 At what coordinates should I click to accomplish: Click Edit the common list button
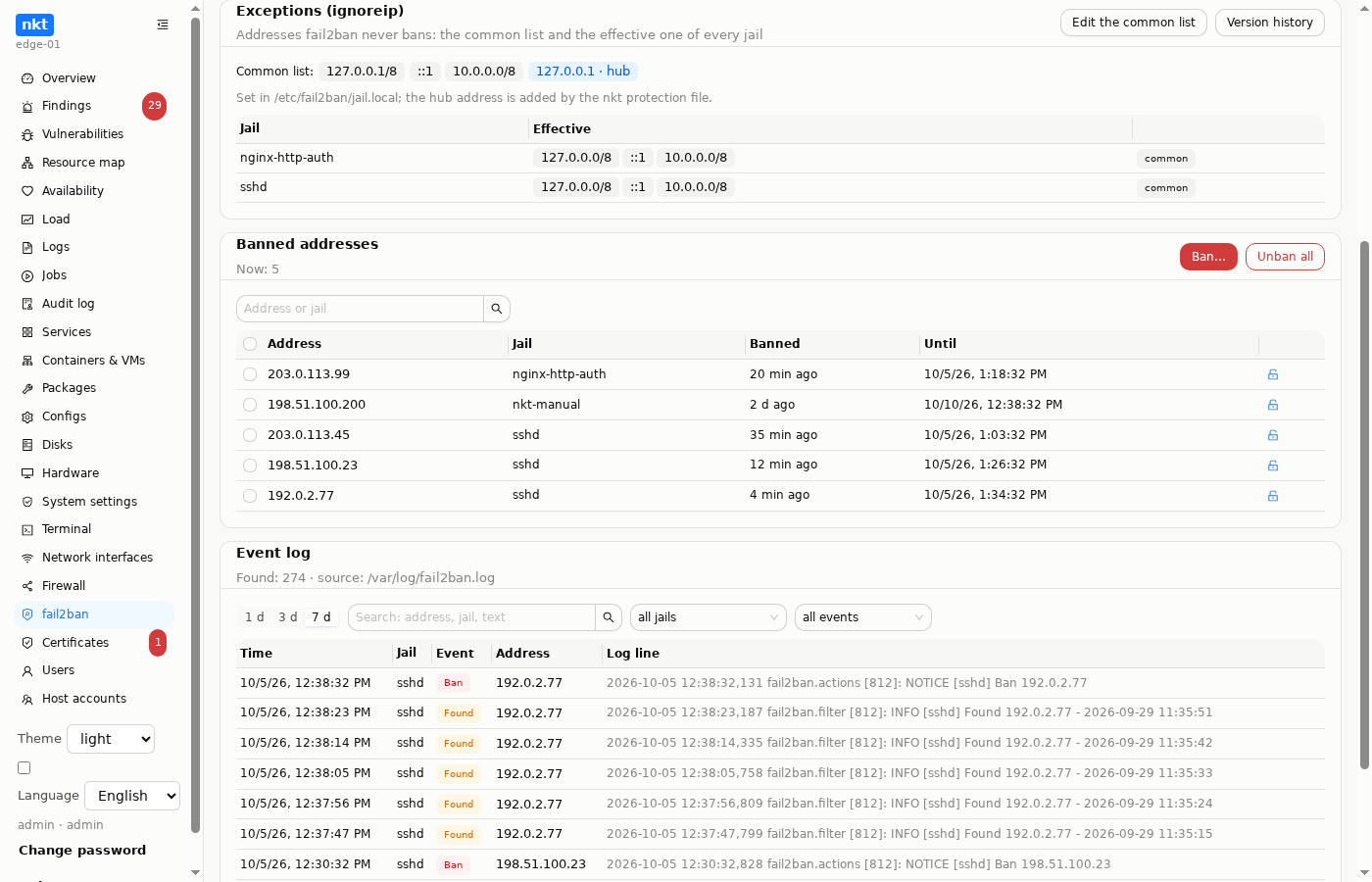pyautogui.click(x=1134, y=23)
